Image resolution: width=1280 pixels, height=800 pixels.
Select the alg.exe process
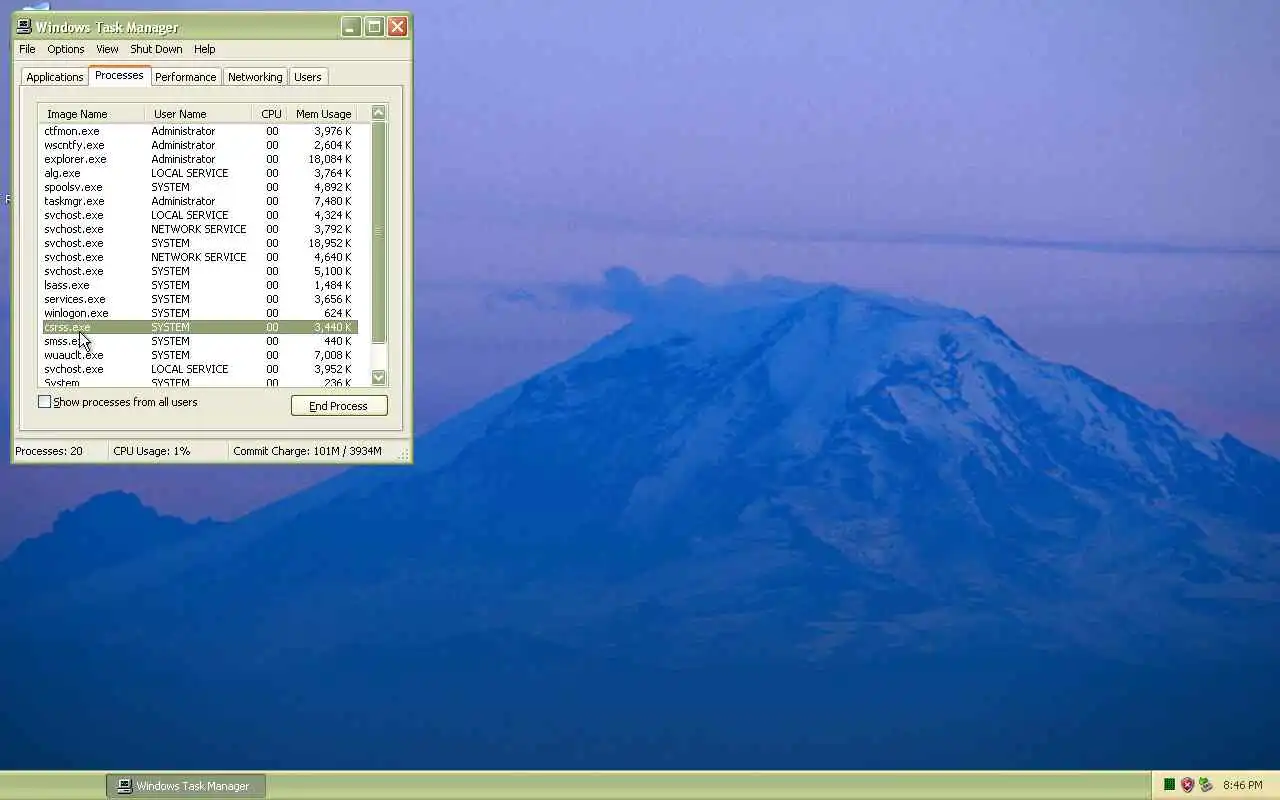click(x=198, y=173)
